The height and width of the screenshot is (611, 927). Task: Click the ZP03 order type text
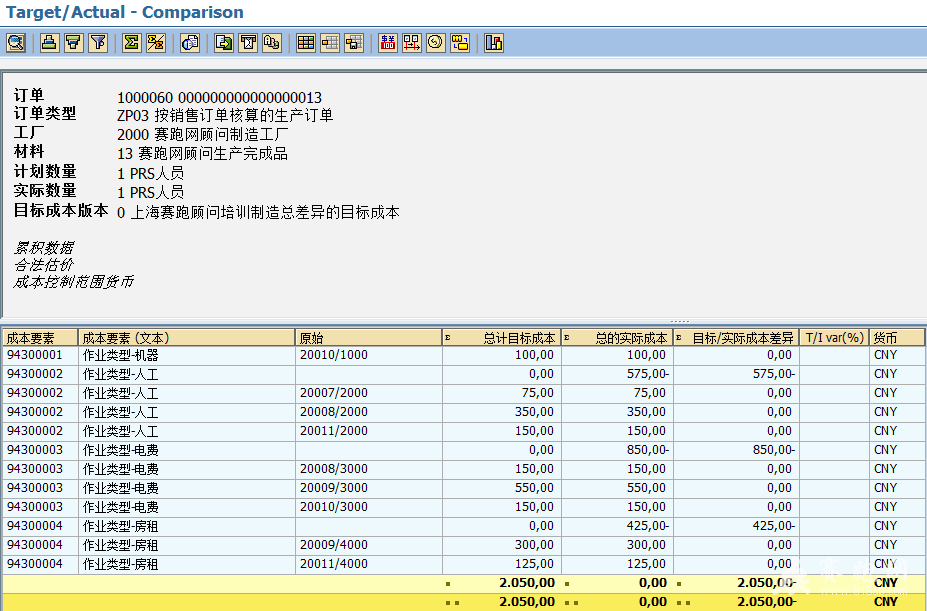[225, 115]
